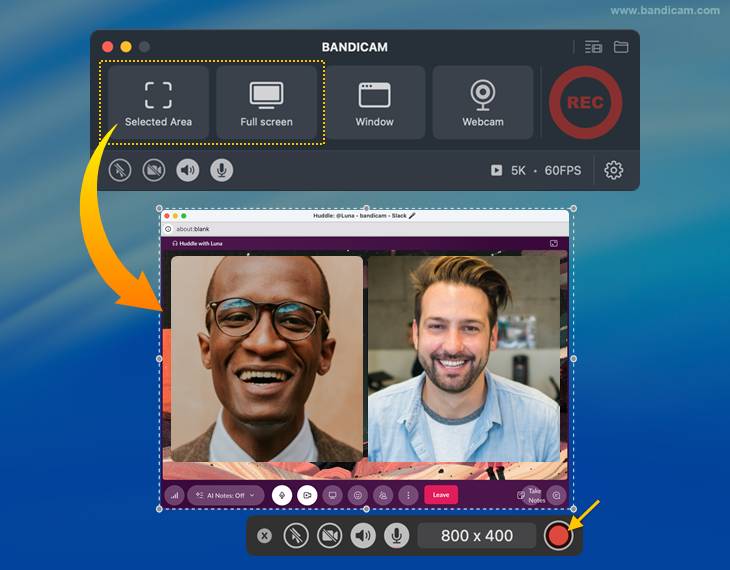Open the AI Notes: Off dropdown in Slack
730x570 pixels.
click(225, 495)
